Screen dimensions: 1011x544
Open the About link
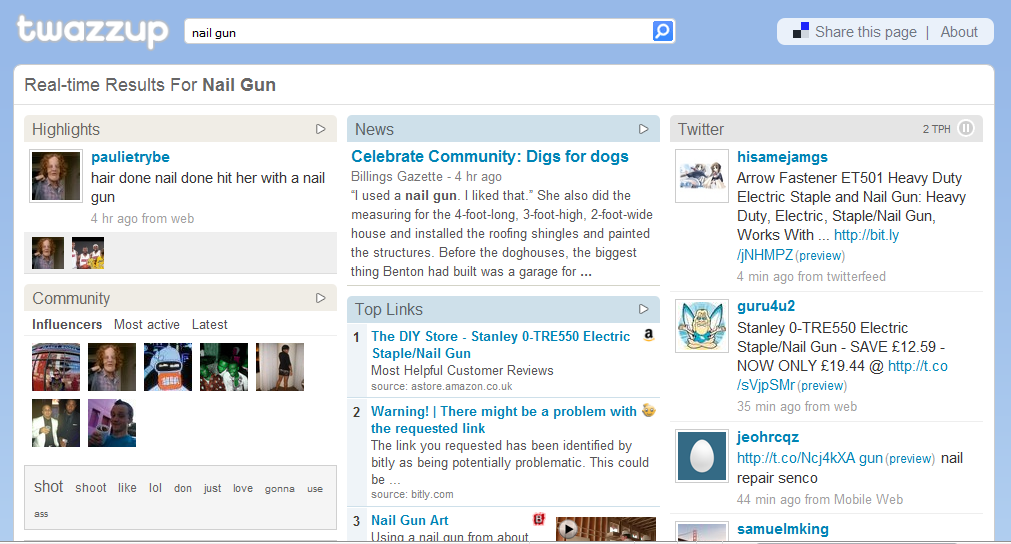pos(958,32)
